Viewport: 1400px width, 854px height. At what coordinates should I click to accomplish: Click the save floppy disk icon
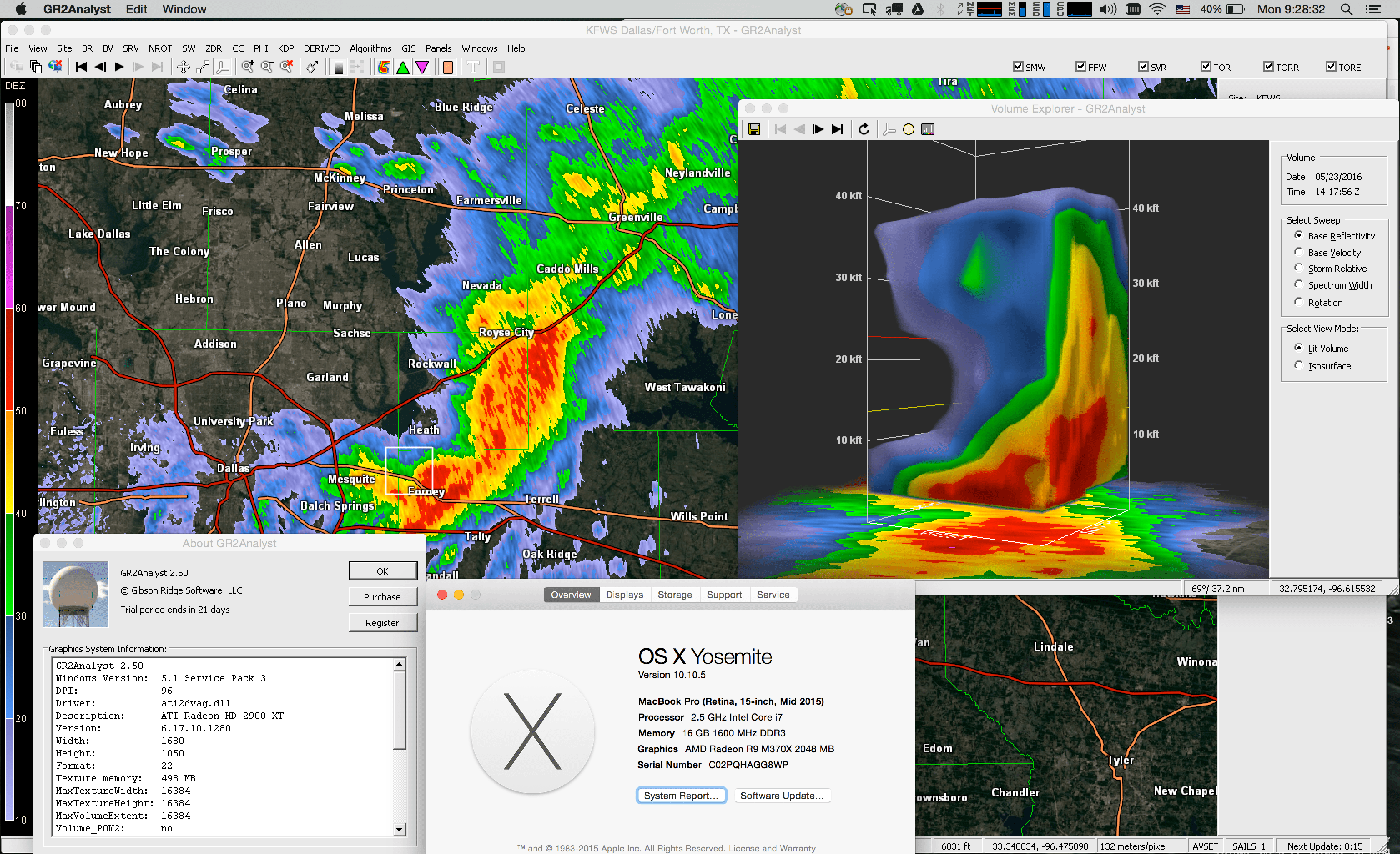click(754, 129)
